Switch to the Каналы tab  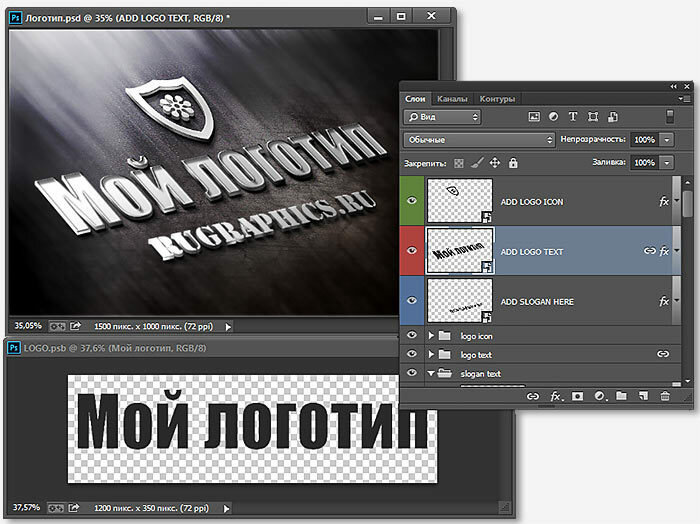(453, 99)
